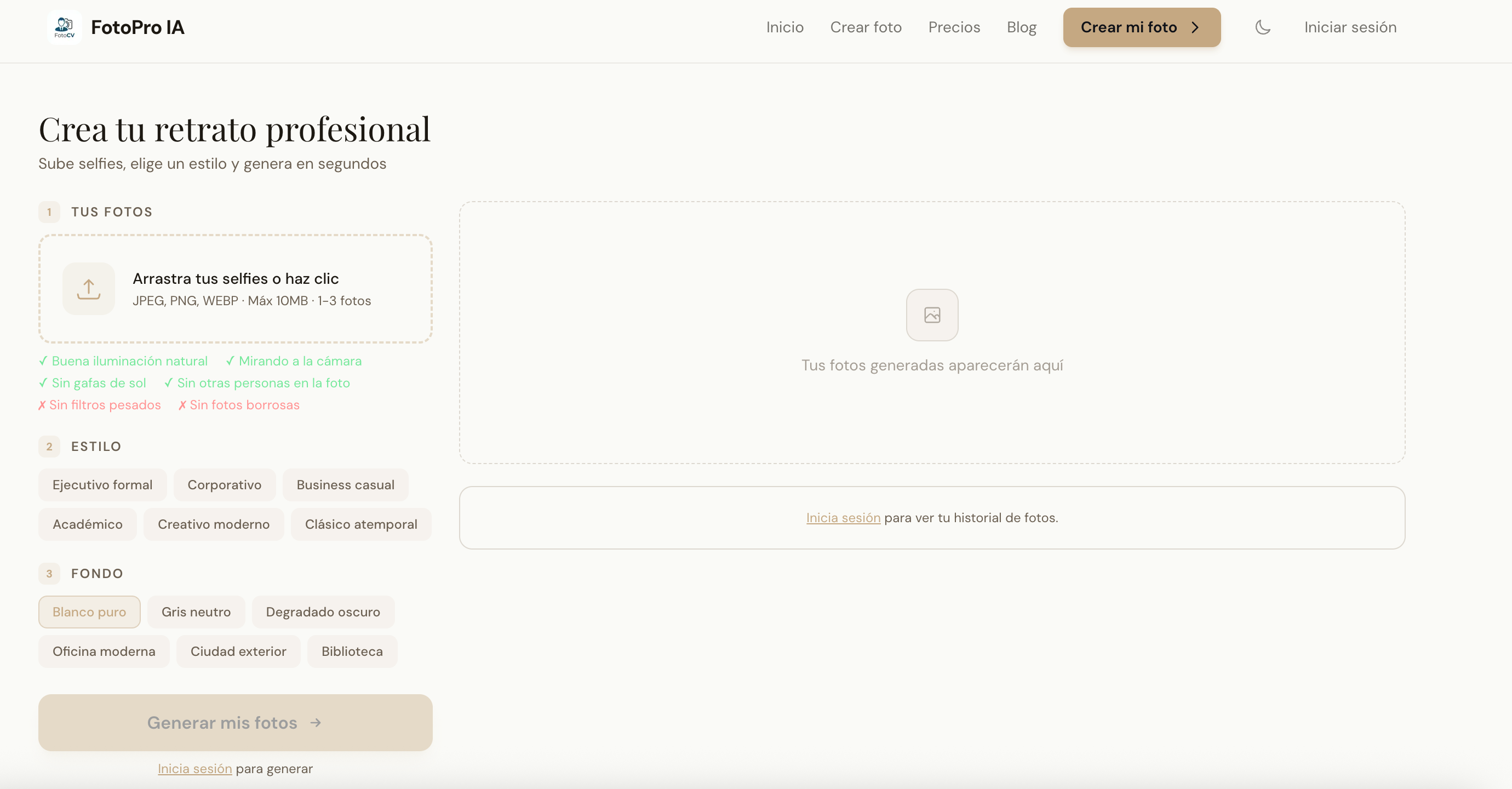
Task: Choose Gris neutro background
Action: click(196, 611)
